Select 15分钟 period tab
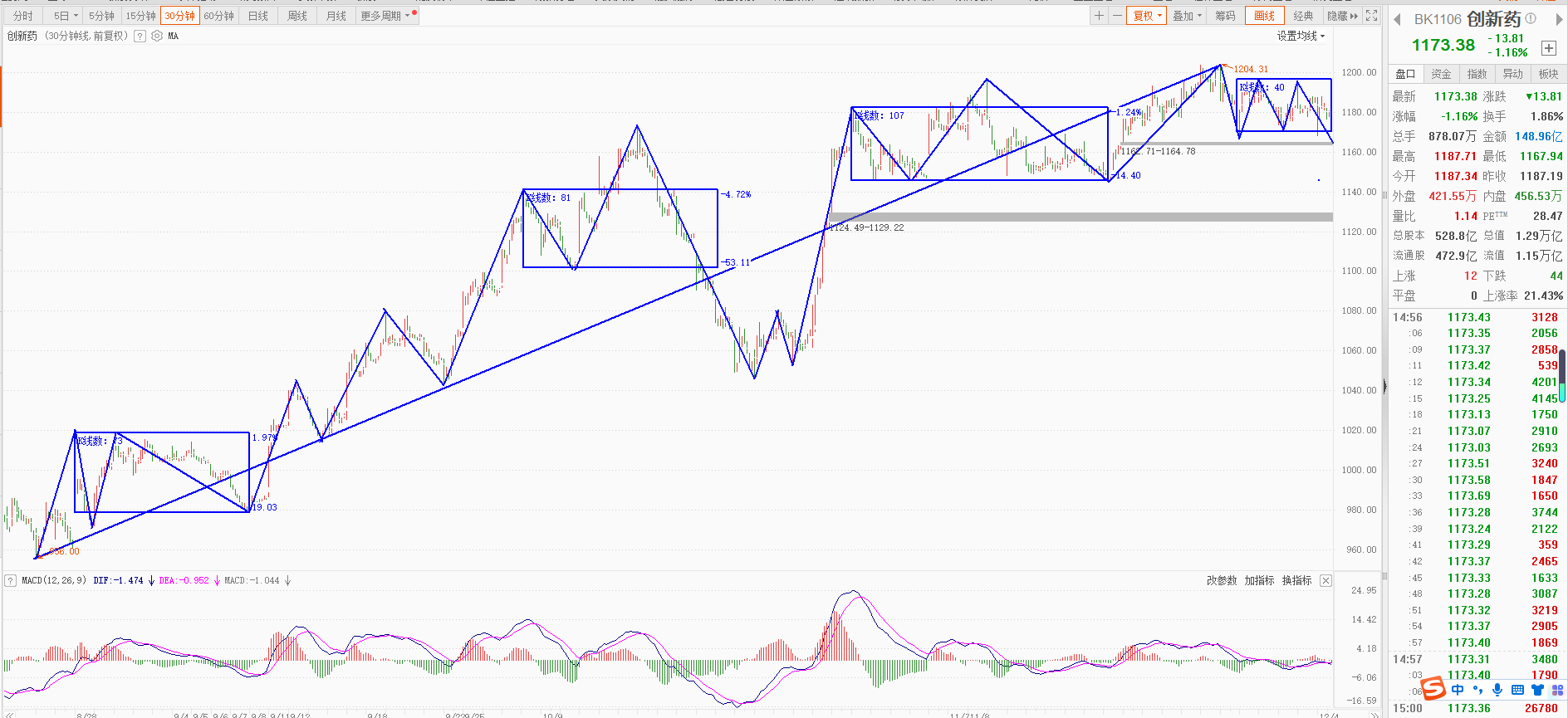 (140, 16)
